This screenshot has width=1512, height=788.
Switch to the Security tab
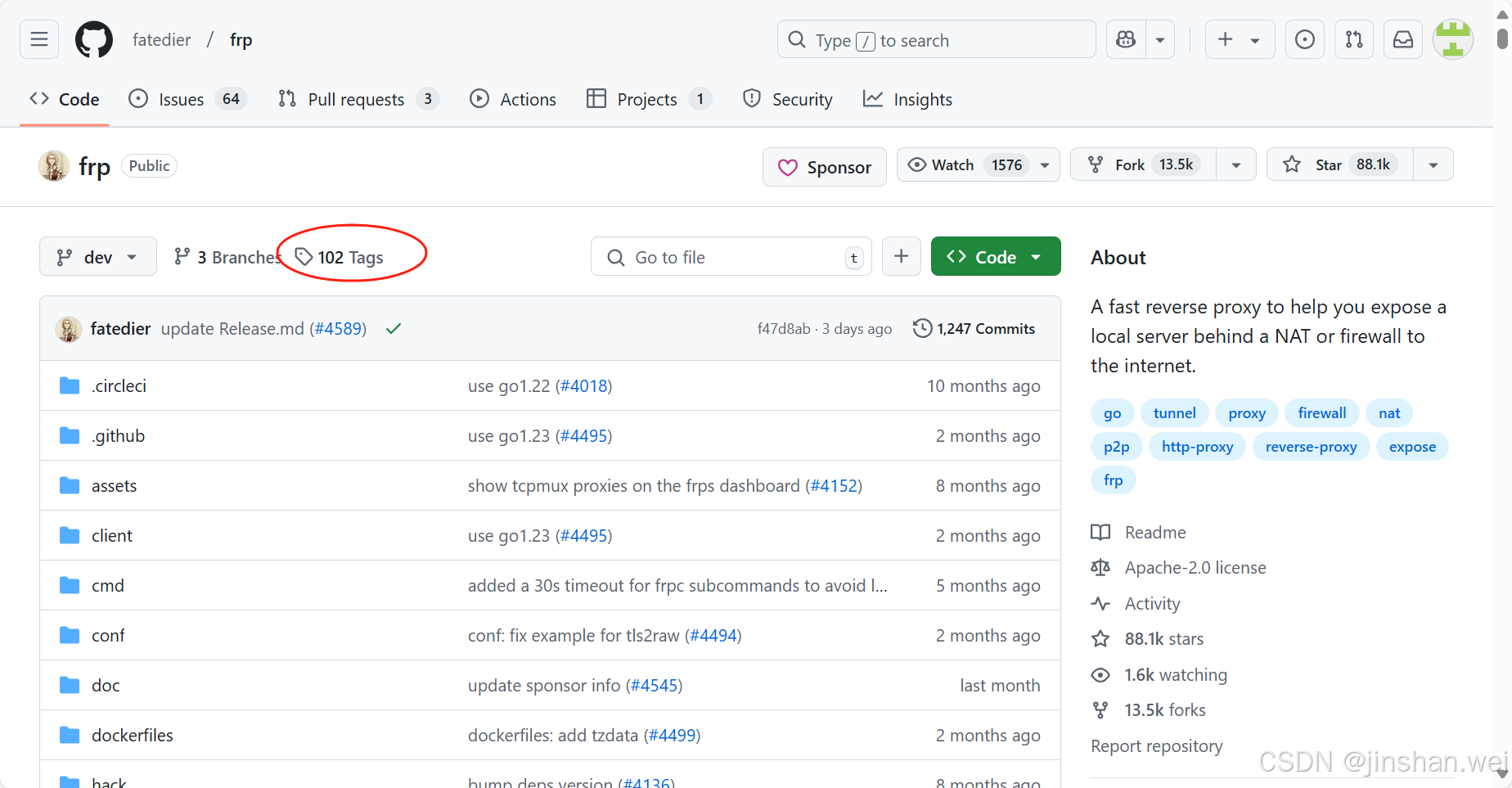point(787,99)
